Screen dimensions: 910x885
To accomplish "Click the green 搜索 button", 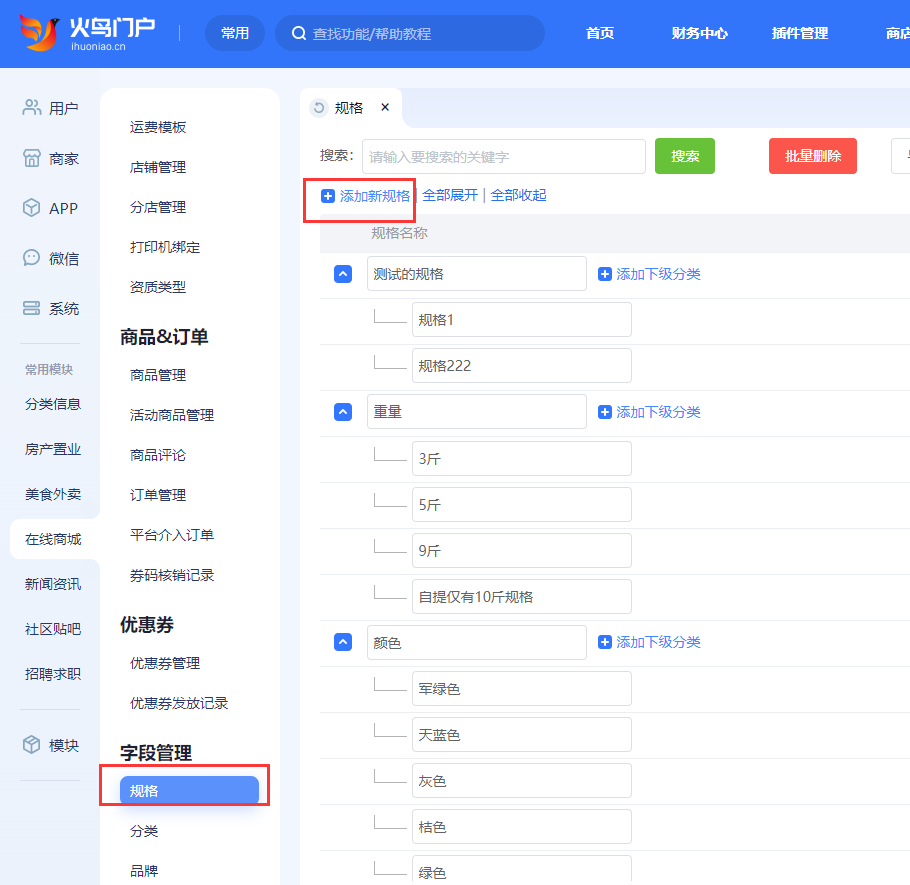I will click(685, 156).
